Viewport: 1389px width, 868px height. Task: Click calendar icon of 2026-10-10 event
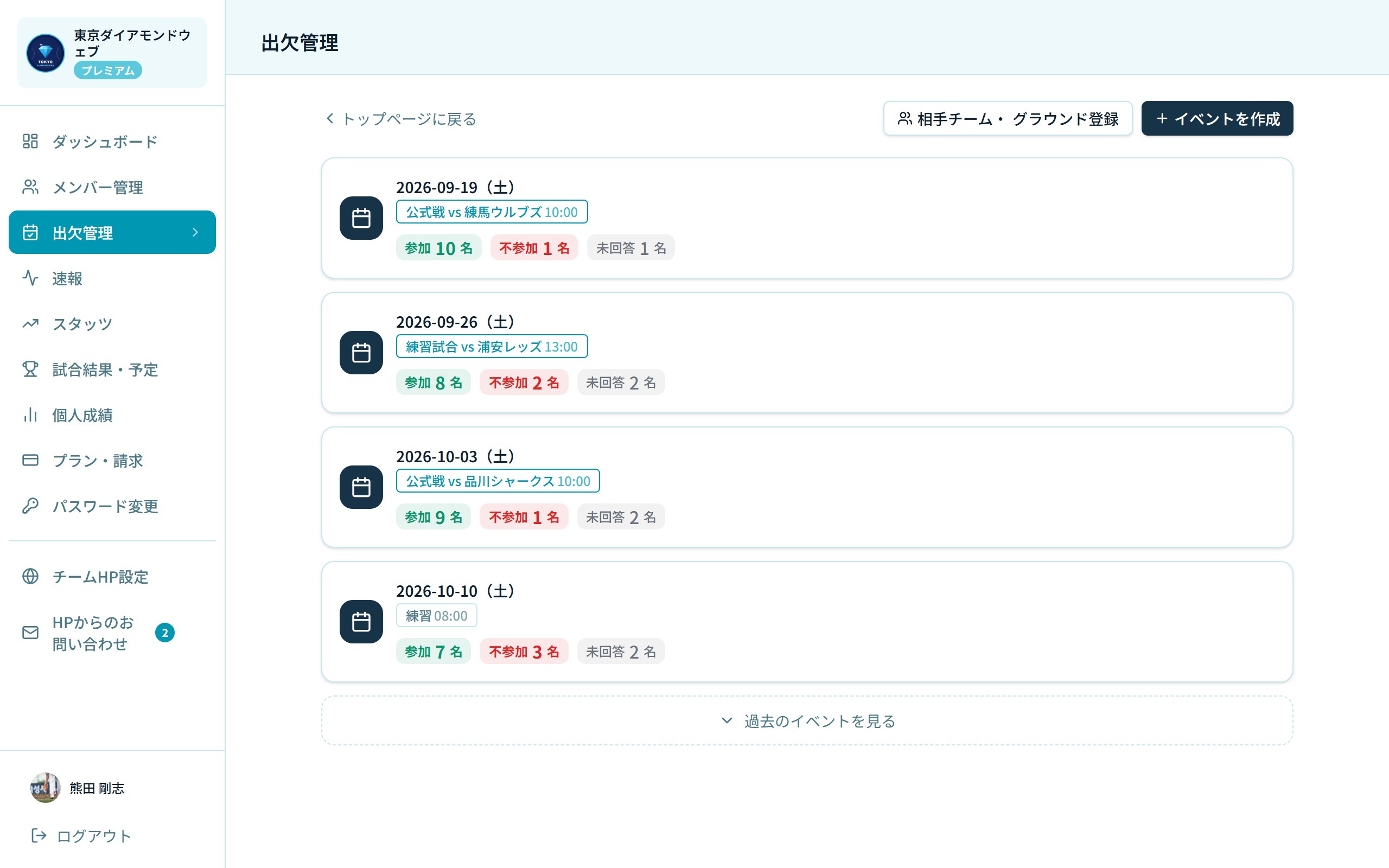coord(361,622)
